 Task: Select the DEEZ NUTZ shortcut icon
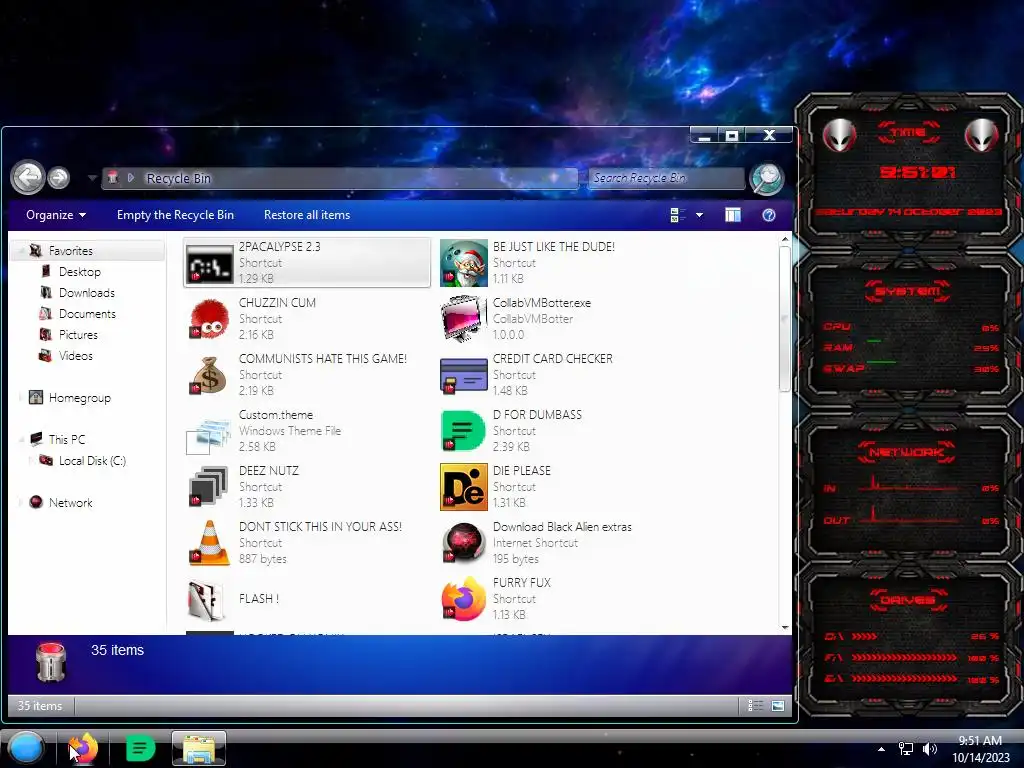coord(209,487)
